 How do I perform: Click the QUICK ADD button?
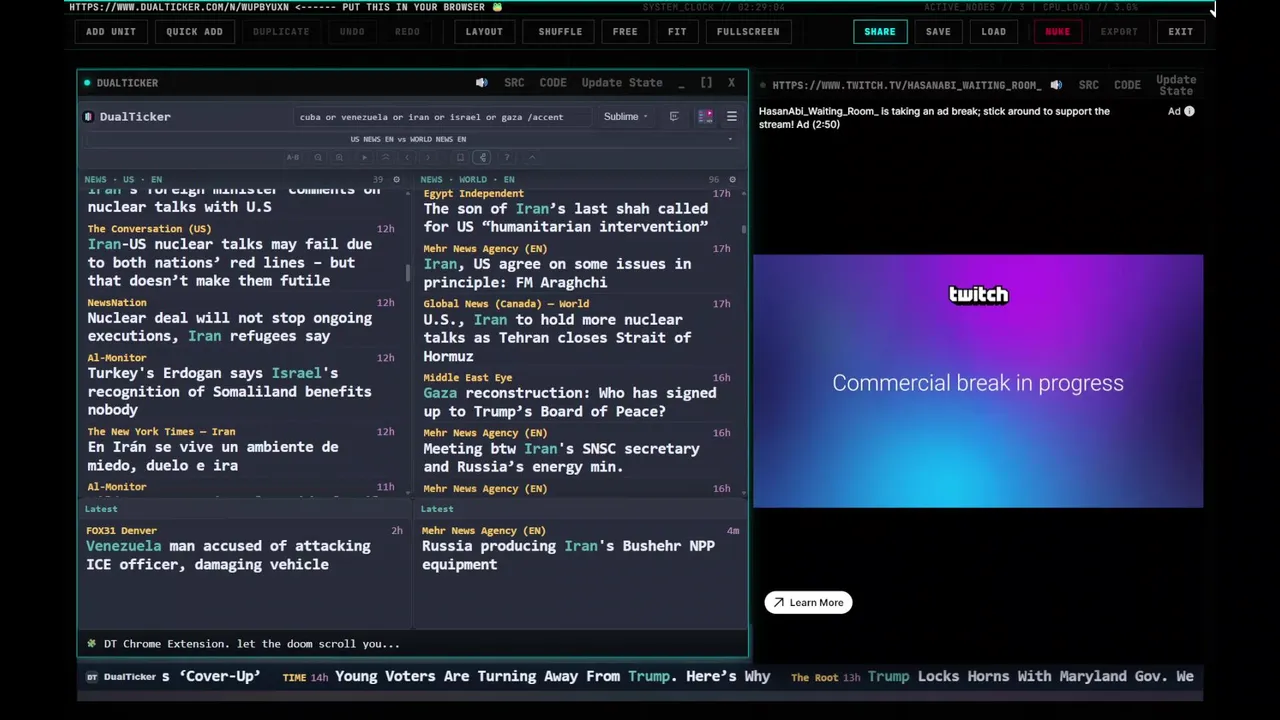click(195, 31)
